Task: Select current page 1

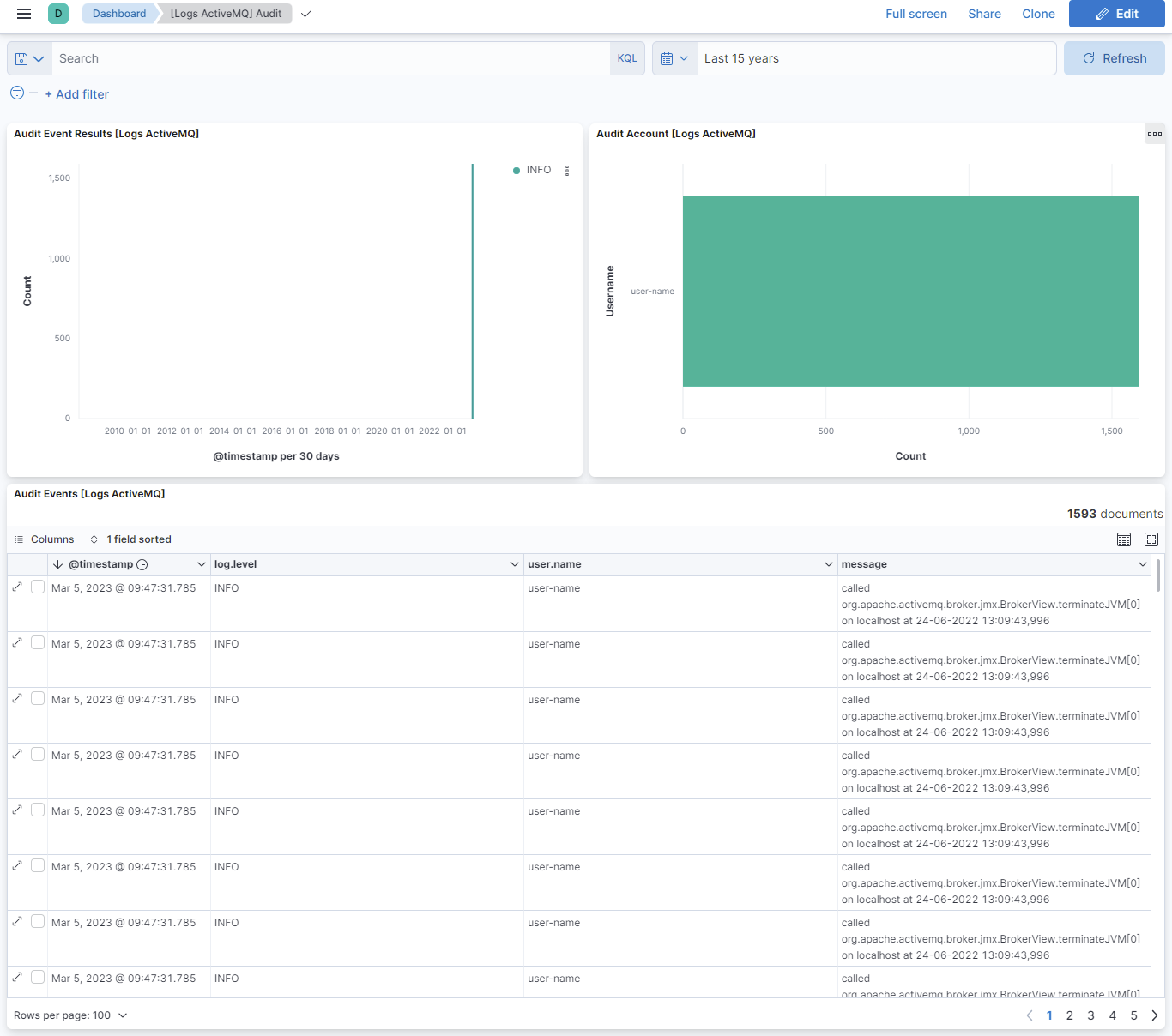Action: (x=1049, y=1015)
